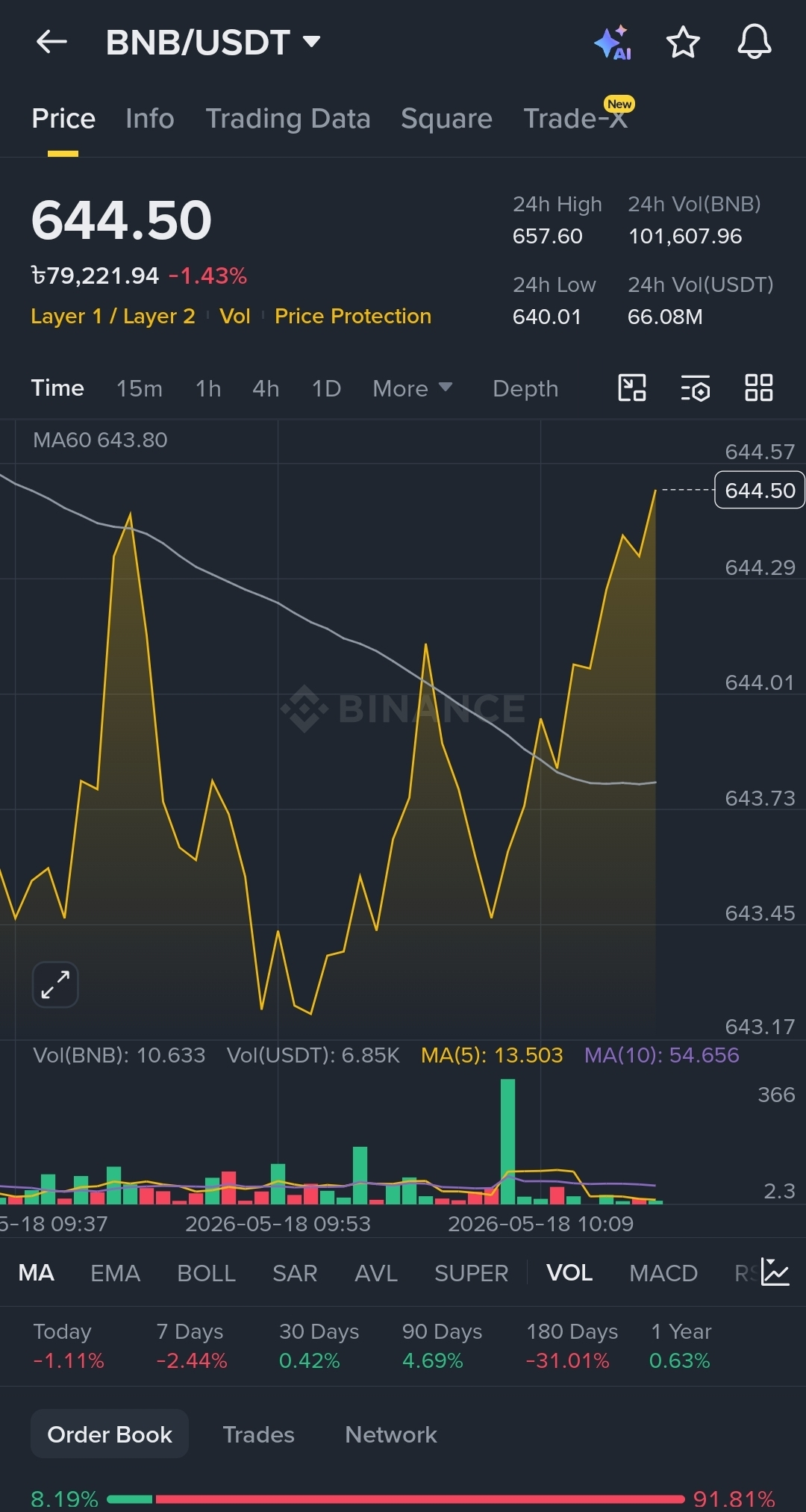
Task: Tap the 91.81% sell percentage
Action: coord(734,1499)
